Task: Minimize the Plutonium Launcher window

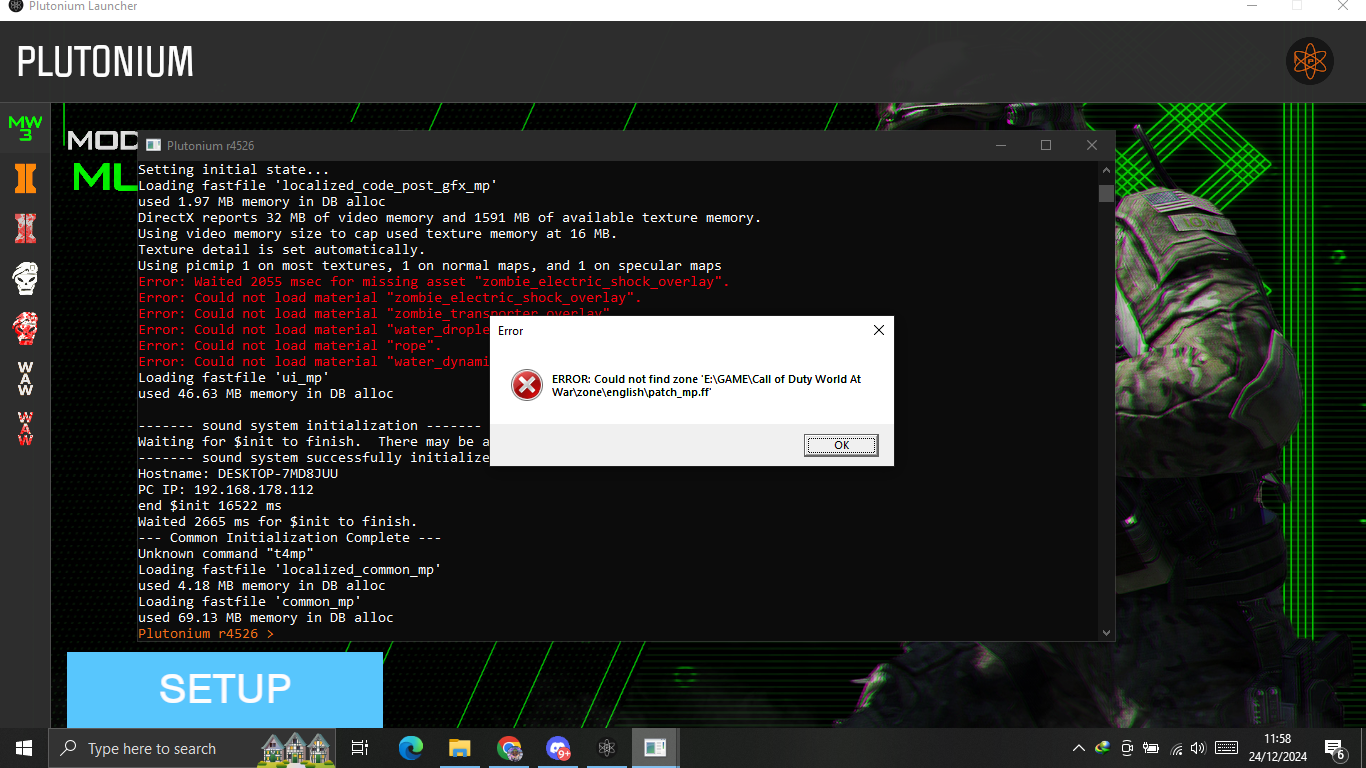Action: pyautogui.click(x=1252, y=6)
